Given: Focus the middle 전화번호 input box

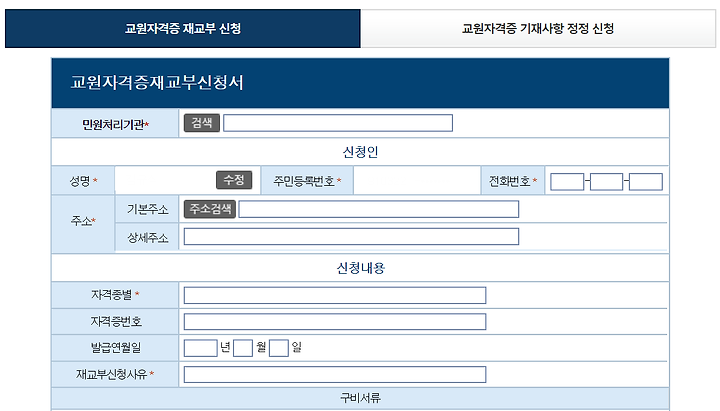Looking at the screenshot, I should tap(606, 182).
